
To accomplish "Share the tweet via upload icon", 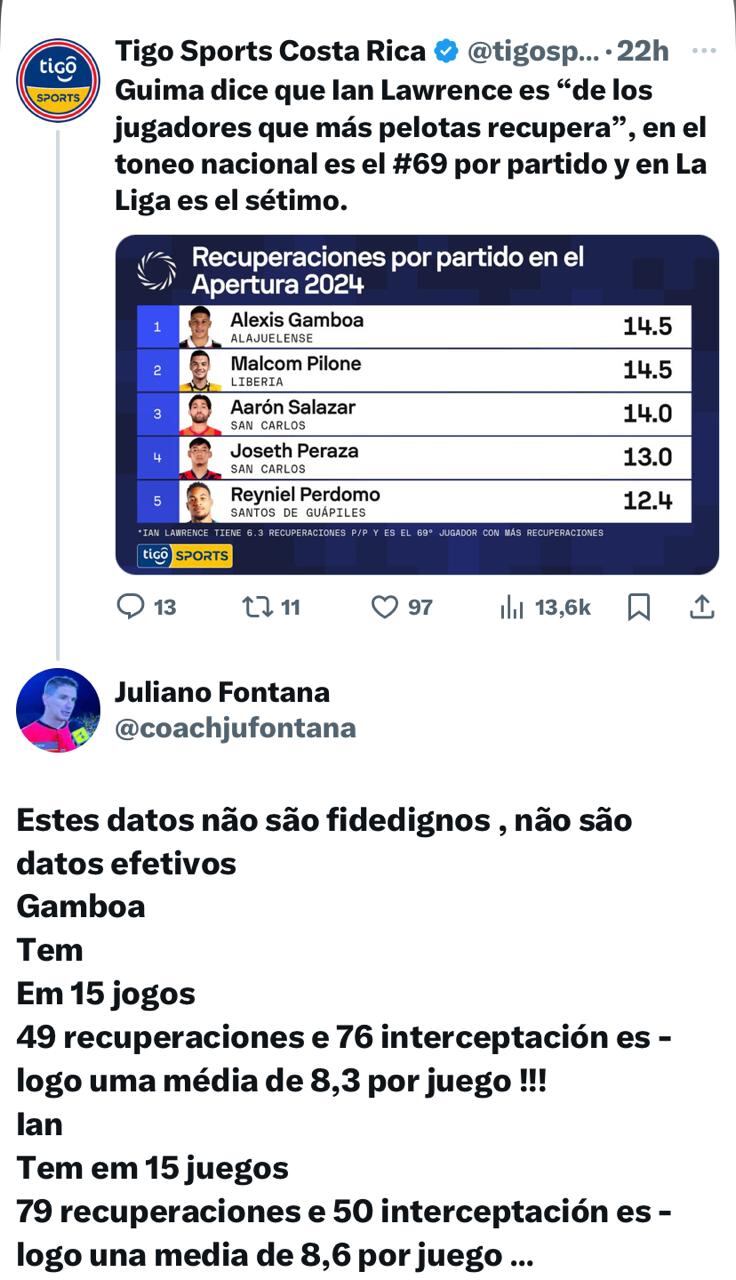I will pyautogui.click(x=702, y=606).
